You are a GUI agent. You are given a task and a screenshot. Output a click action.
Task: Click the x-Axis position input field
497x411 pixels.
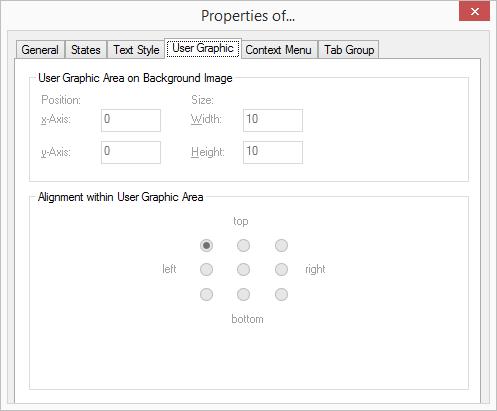point(131,120)
